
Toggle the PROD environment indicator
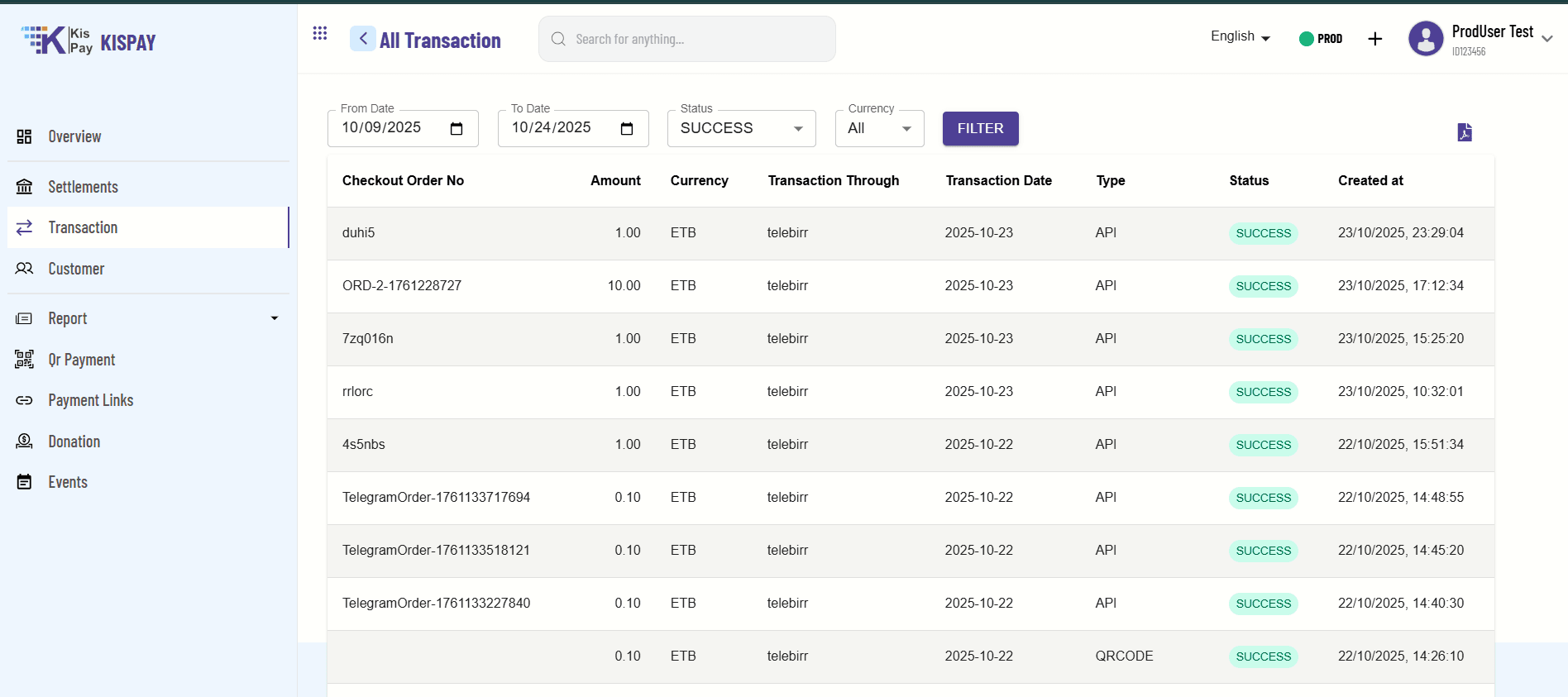pyautogui.click(x=1321, y=39)
